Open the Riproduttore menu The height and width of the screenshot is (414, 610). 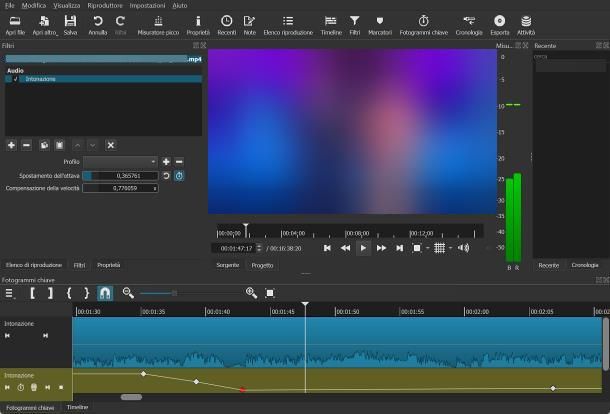pos(105,5)
